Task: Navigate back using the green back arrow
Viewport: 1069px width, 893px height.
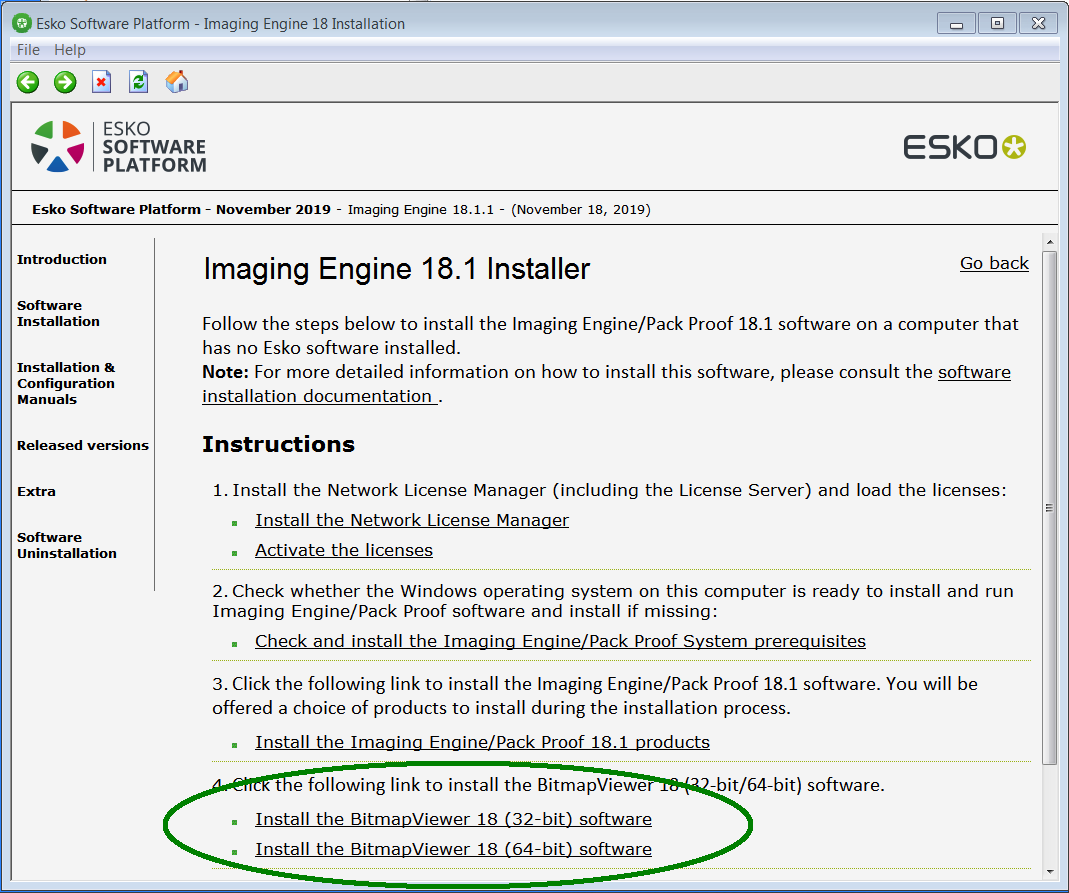Action: coord(27,82)
